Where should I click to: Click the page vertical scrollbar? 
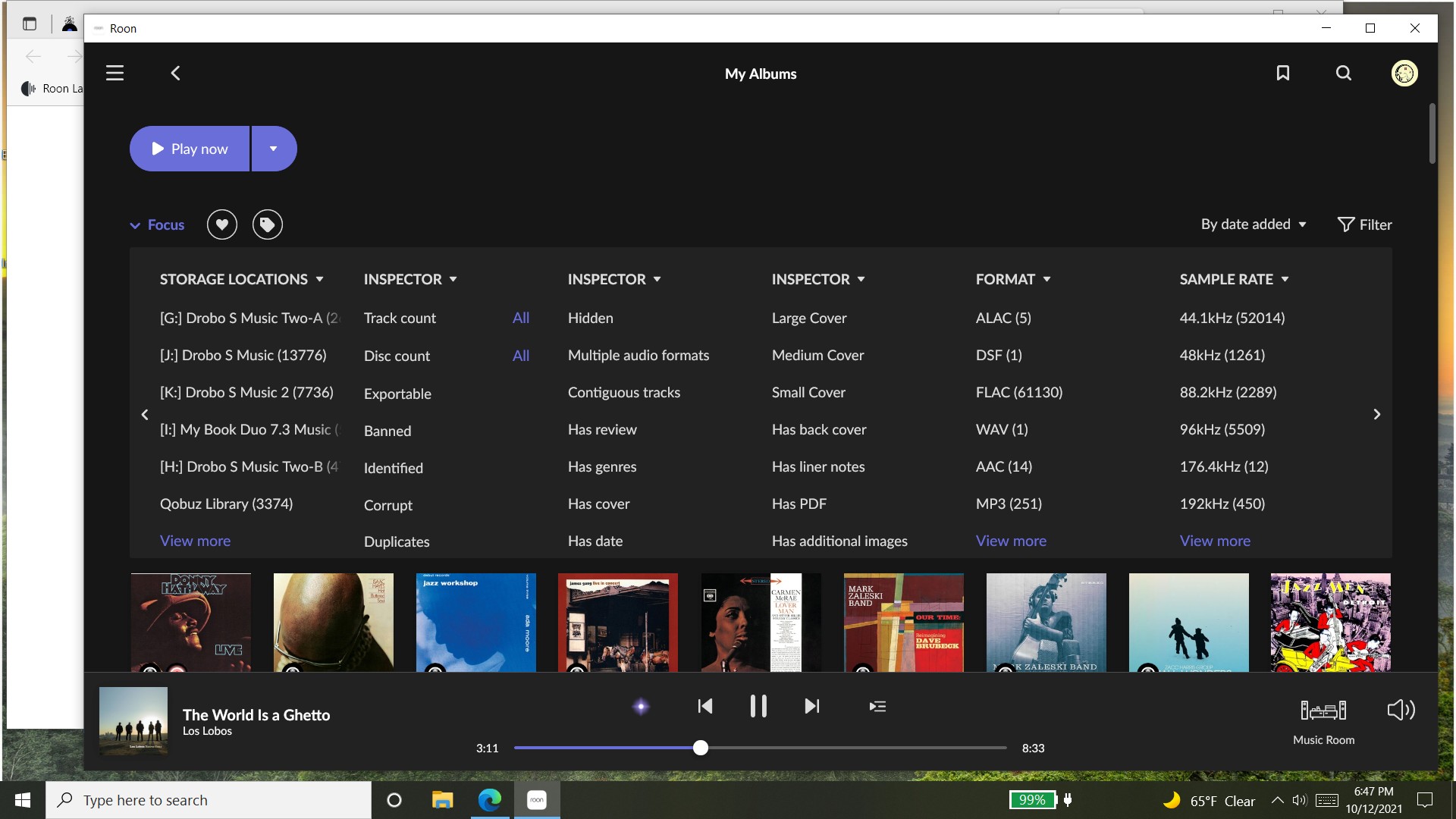[1432, 133]
